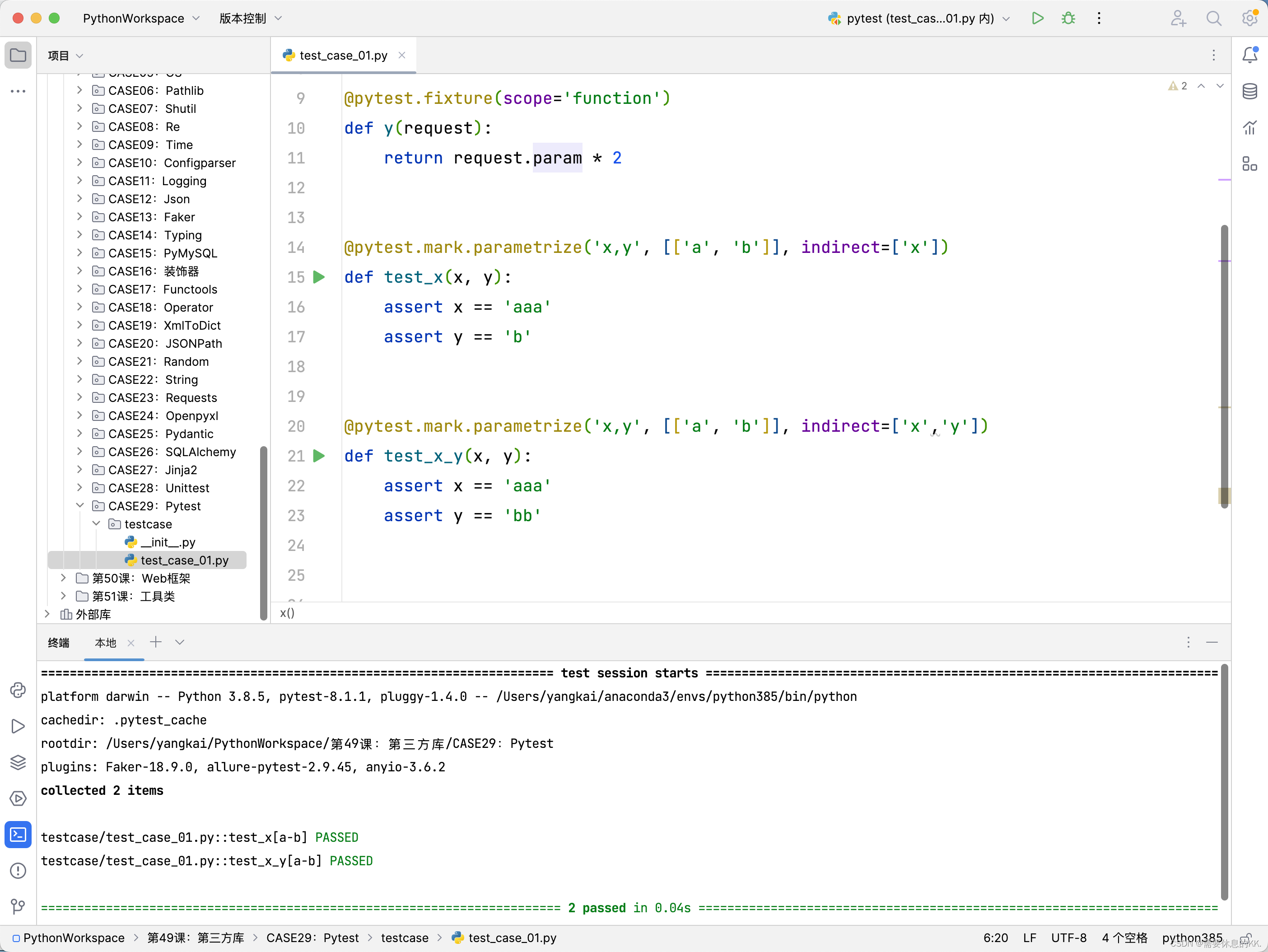The image size is (1268, 952).
Task: Run test_x using gutter play icon on line 15
Action: tap(319, 277)
